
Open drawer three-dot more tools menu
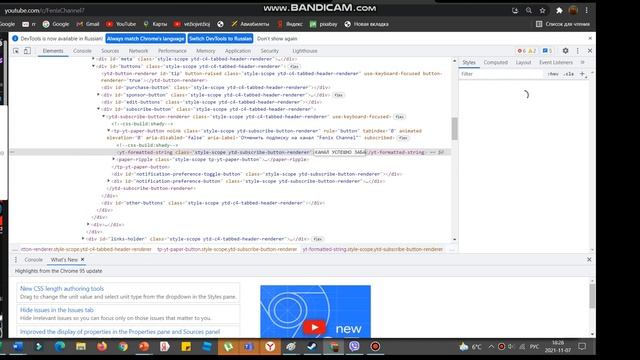click(x=16, y=260)
